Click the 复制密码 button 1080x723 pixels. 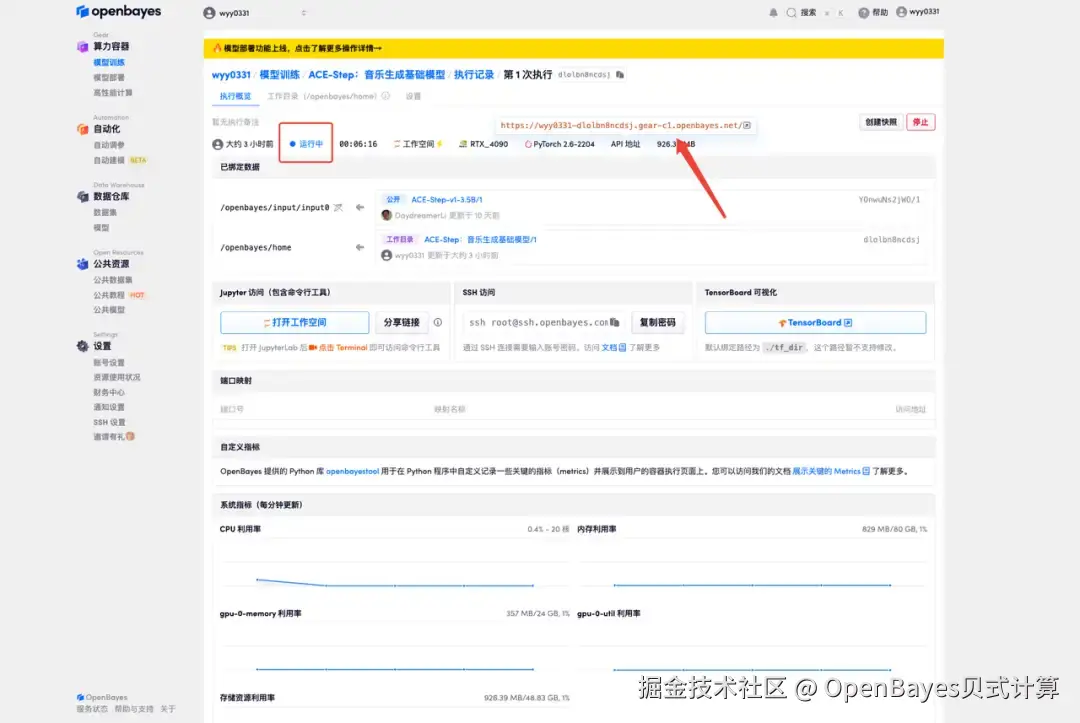point(657,322)
